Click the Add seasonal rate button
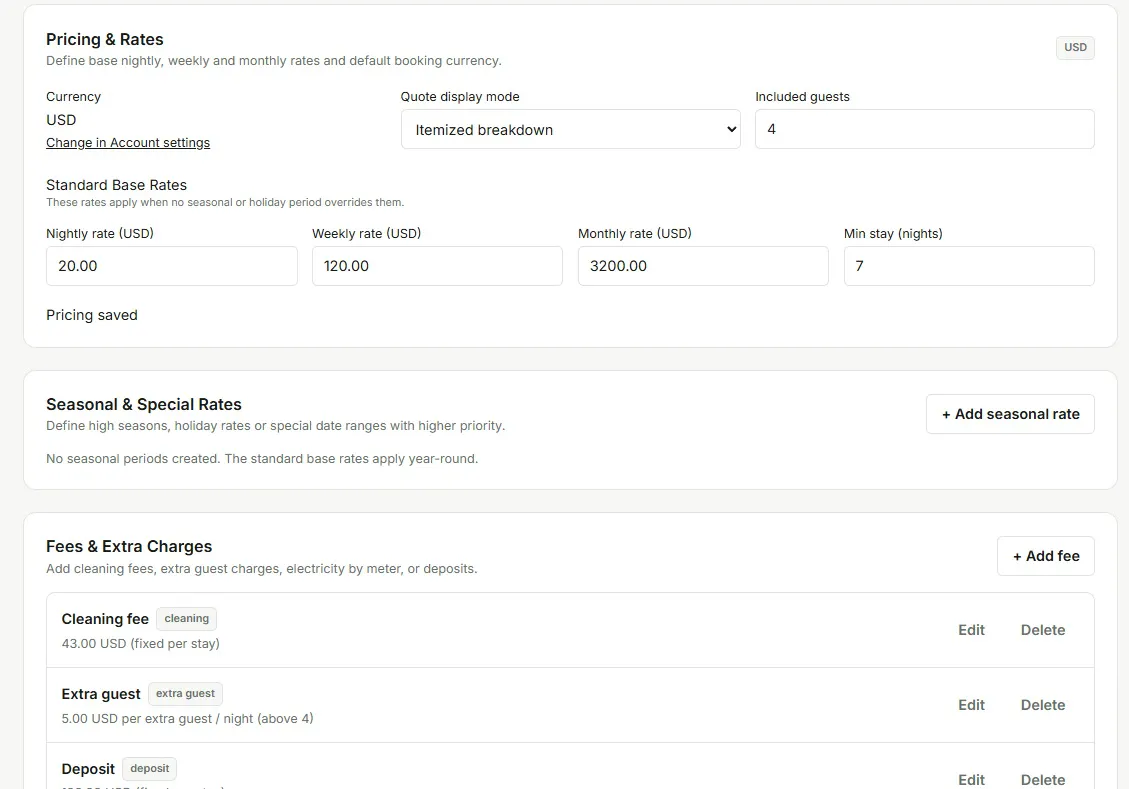Image resolution: width=1129 pixels, height=789 pixels. (x=1010, y=414)
